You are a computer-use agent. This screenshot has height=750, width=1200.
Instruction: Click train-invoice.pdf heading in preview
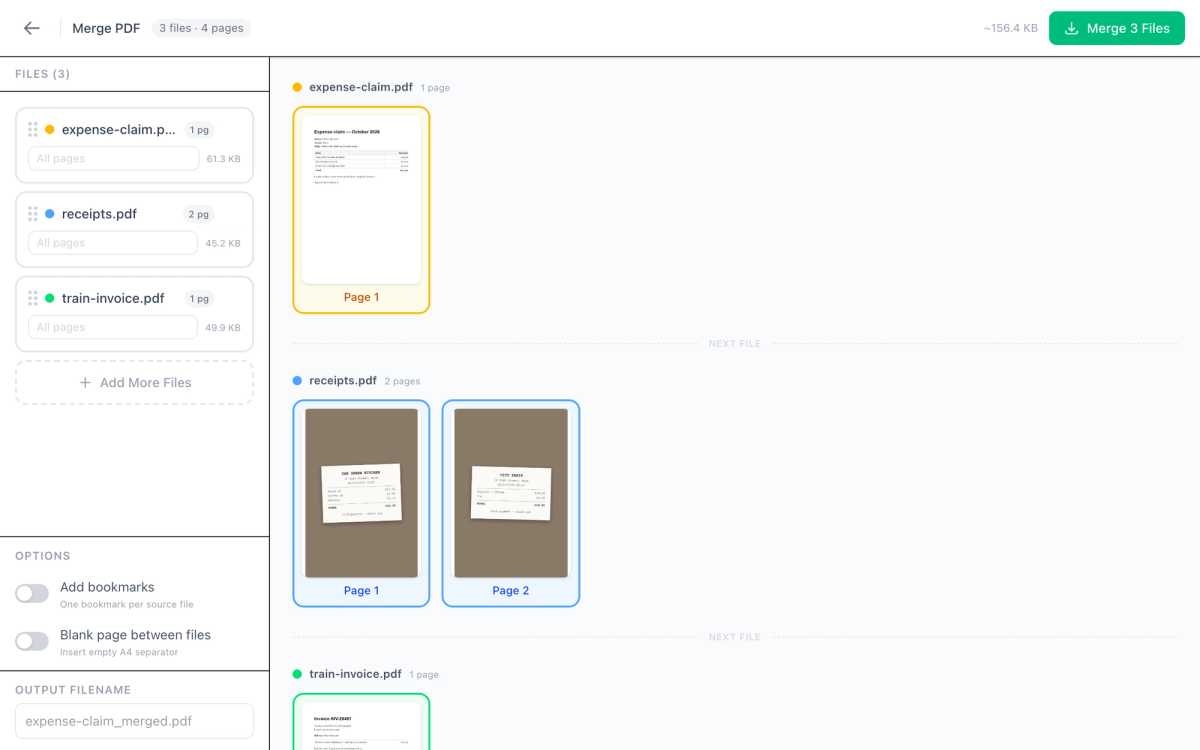tap(355, 674)
